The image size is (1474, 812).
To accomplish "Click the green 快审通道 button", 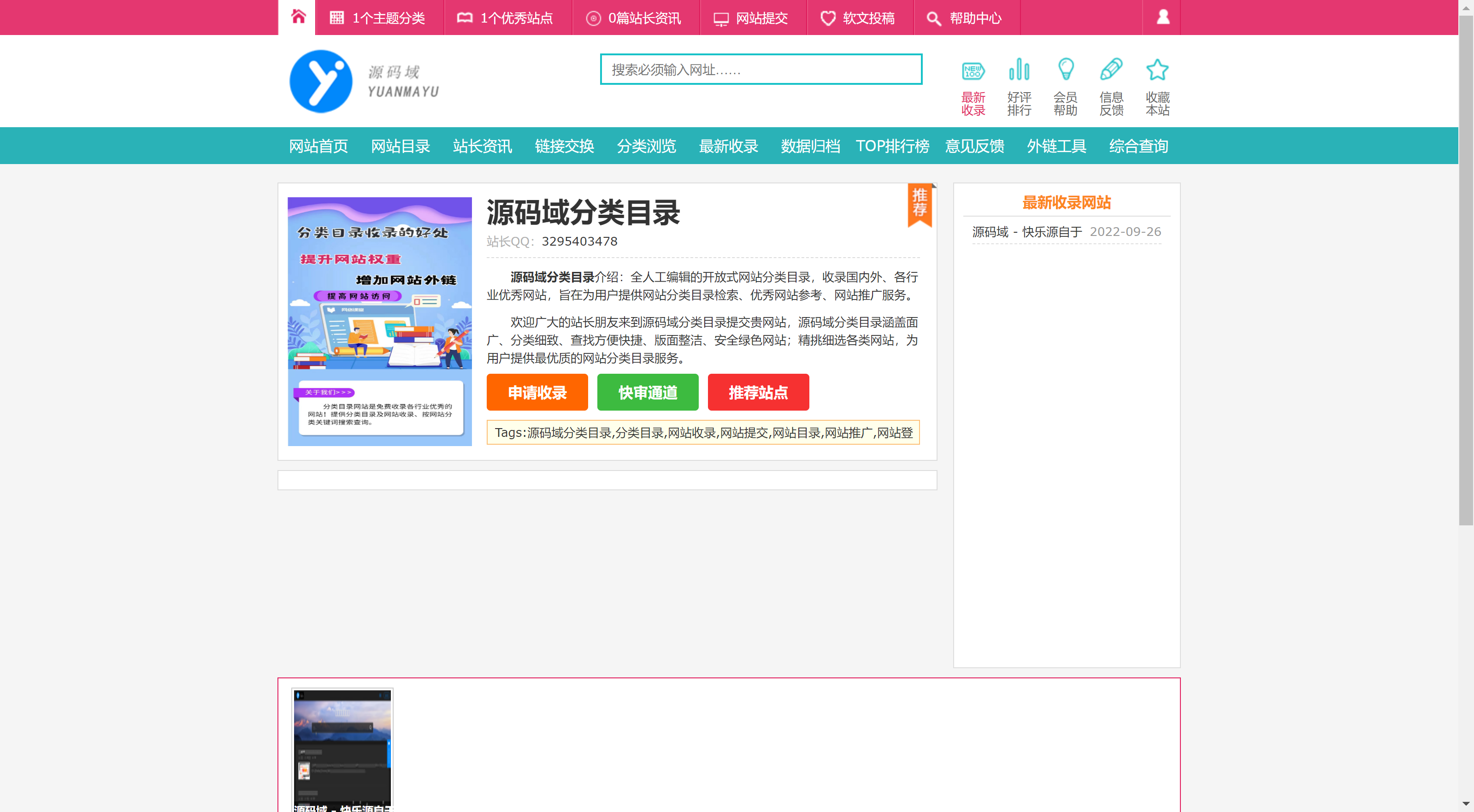I will [647, 392].
